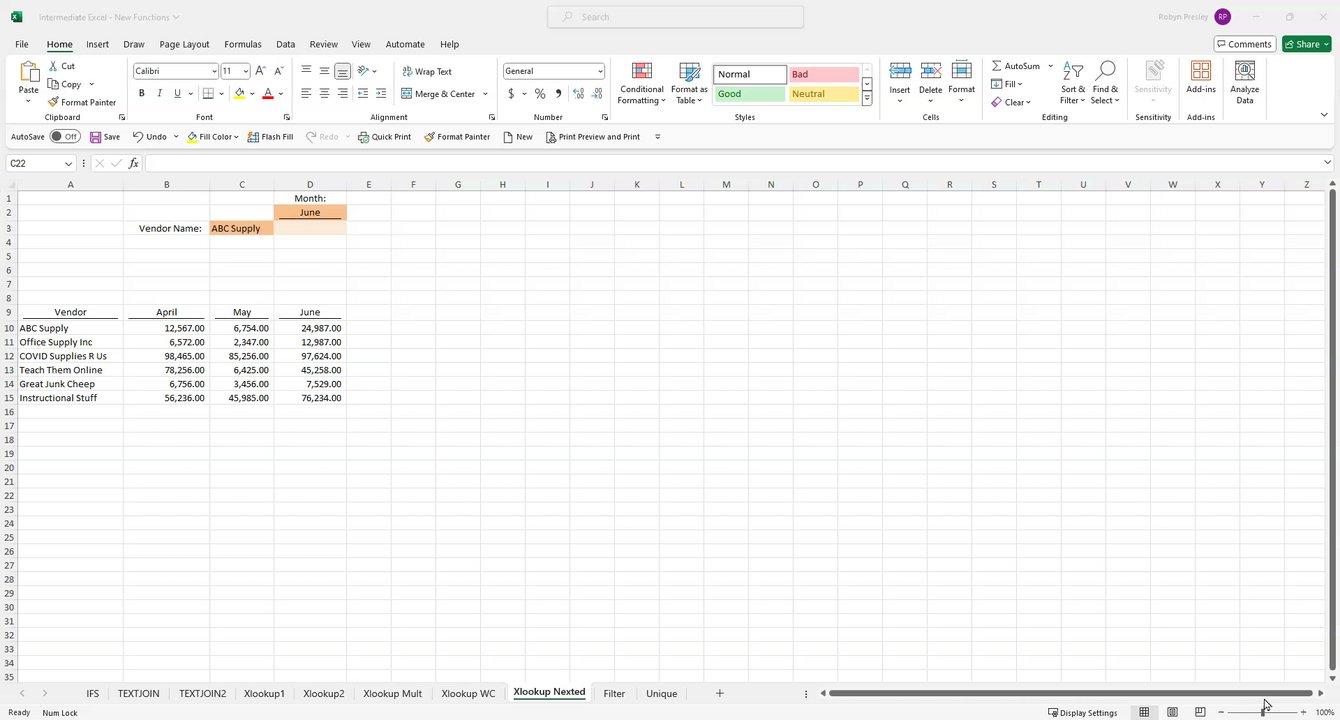Click the Share button
This screenshot has width=1340, height=720.
click(x=1306, y=44)
